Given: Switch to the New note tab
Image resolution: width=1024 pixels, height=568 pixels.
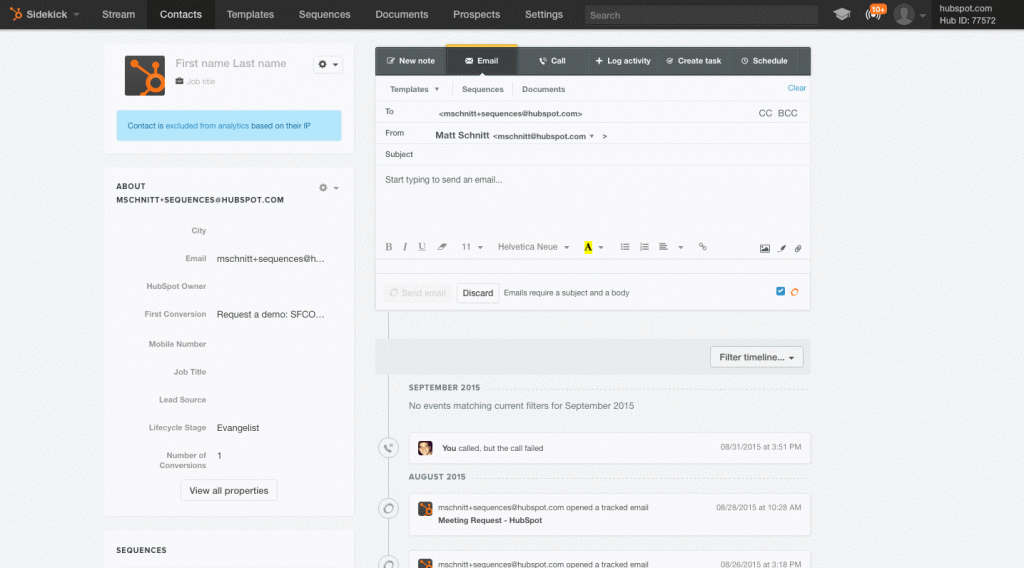Looking at the screenshot, I should 411,61.
